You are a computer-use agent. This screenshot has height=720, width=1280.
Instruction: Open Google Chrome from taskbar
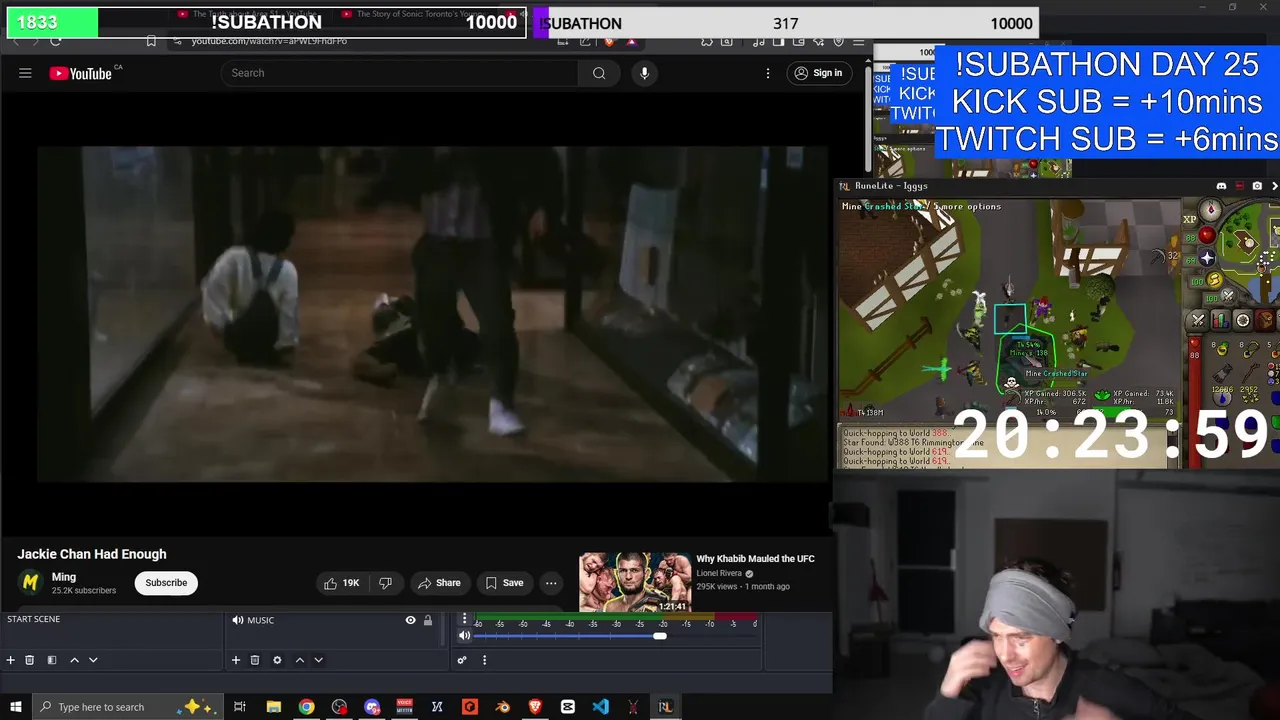[306, 707]
